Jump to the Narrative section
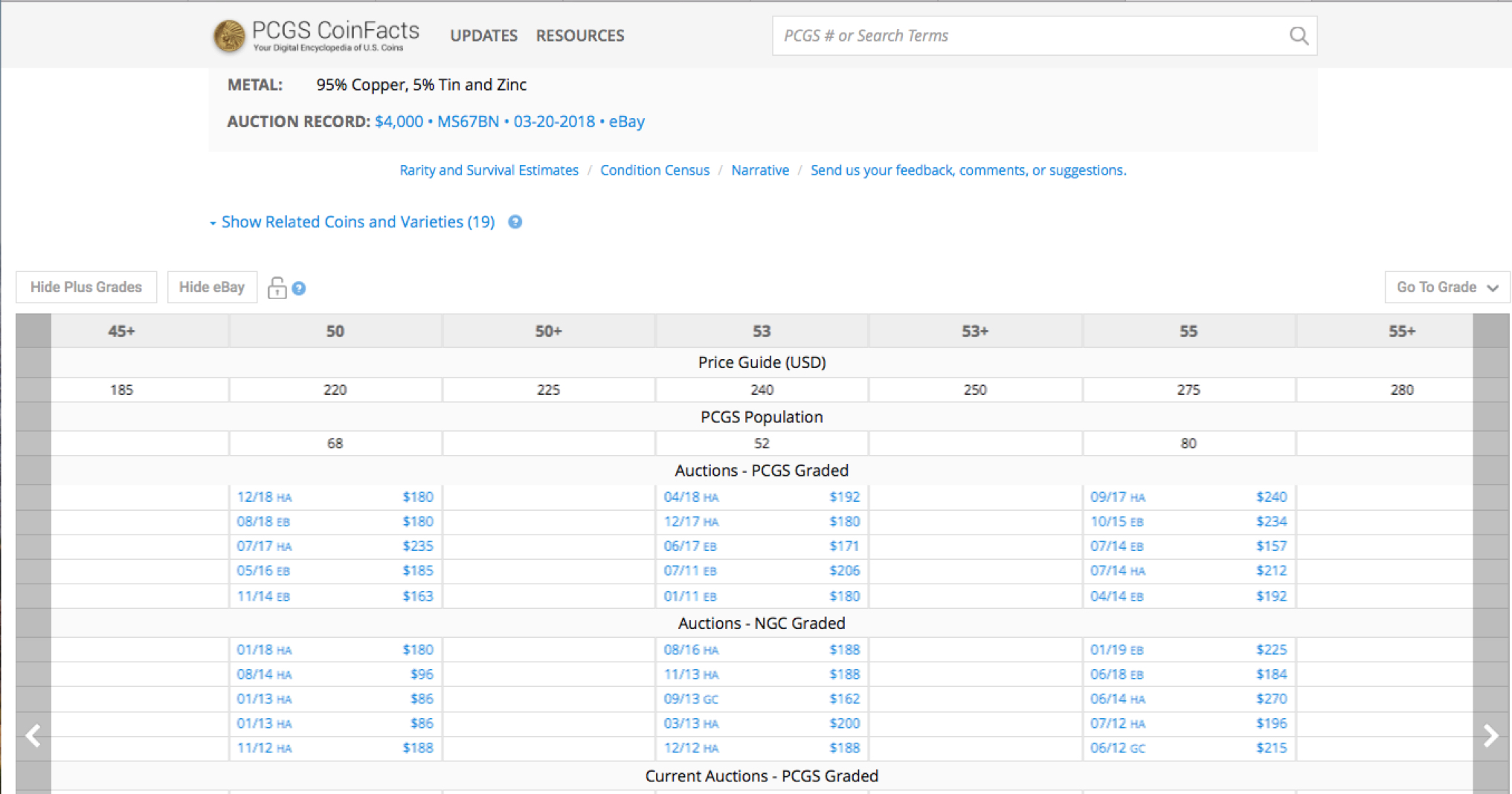This screenshot has width=1512, height=794. pos(760,170)
